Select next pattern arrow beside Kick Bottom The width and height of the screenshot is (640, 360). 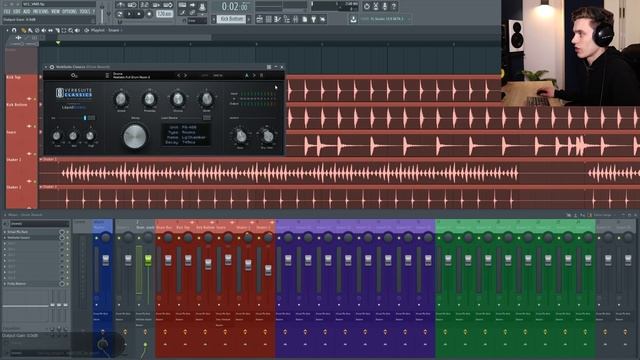click(249, 19)
